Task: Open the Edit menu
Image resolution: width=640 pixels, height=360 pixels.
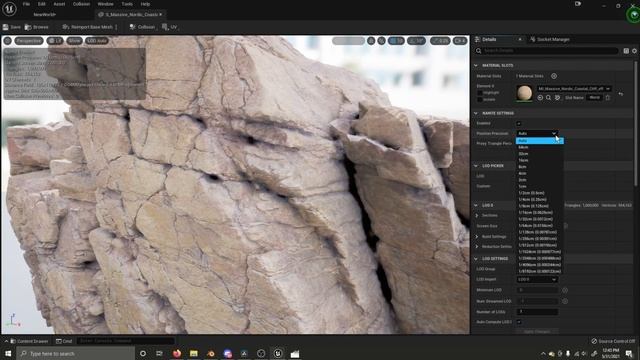Action: 42,4
